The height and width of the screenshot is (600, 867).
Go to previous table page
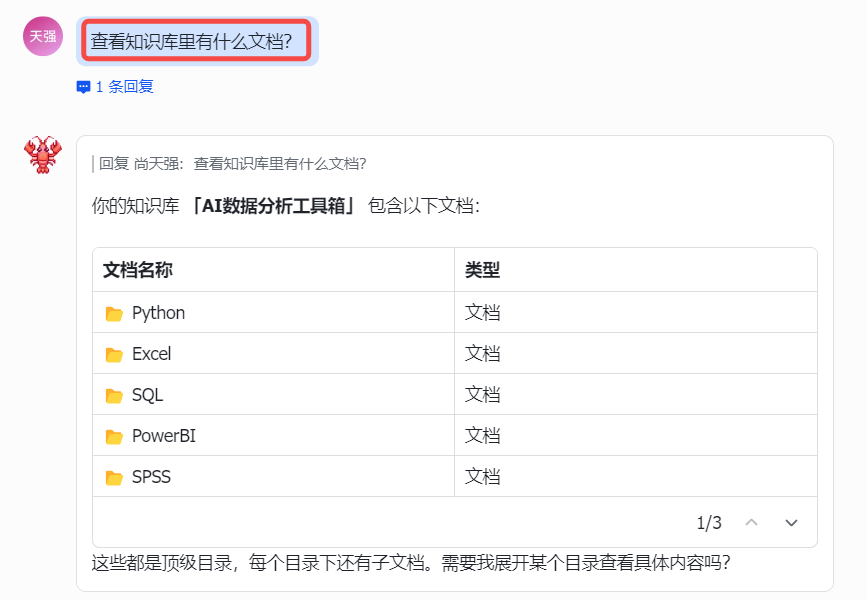[x=752, y=523]
